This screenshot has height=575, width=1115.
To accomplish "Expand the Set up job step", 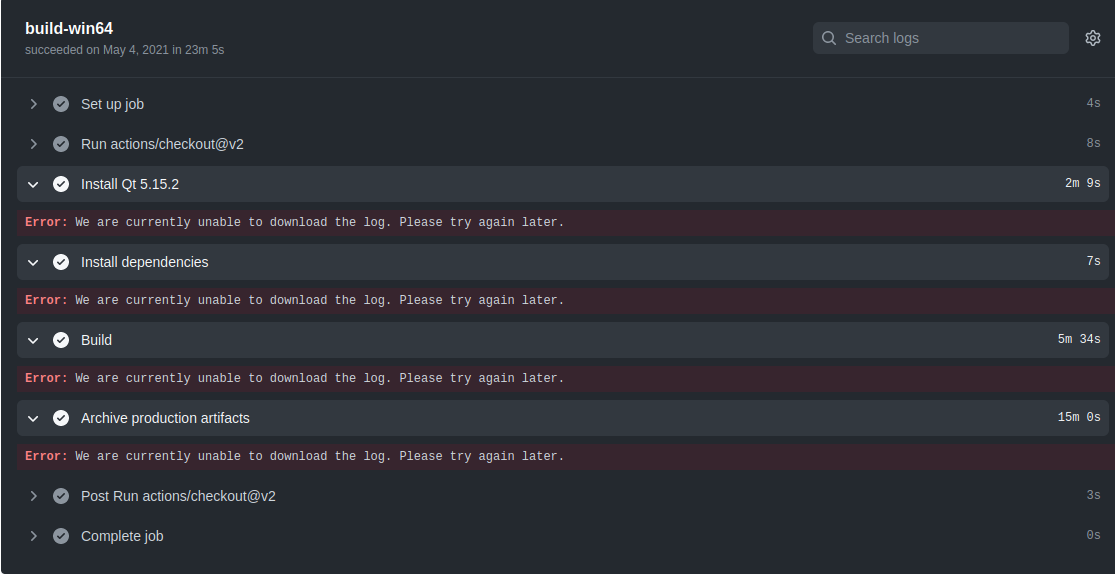I will point(33,104).
